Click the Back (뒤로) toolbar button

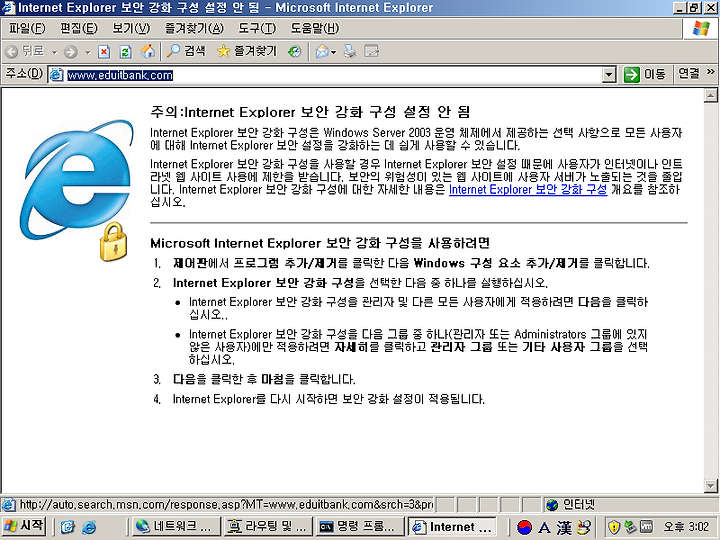tap(25, 51)
